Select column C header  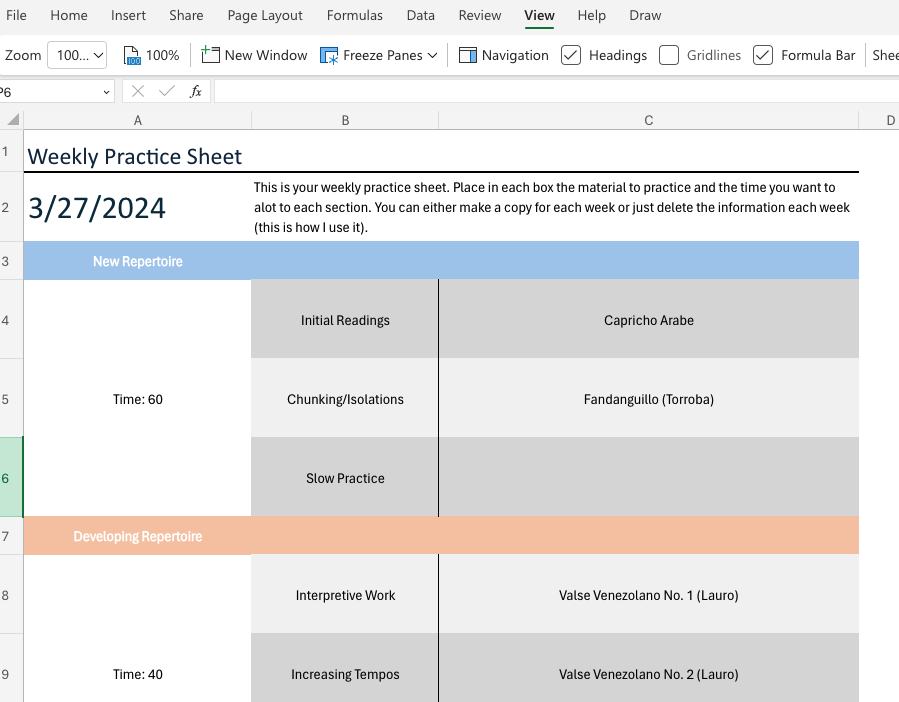(x=648, y=120)
